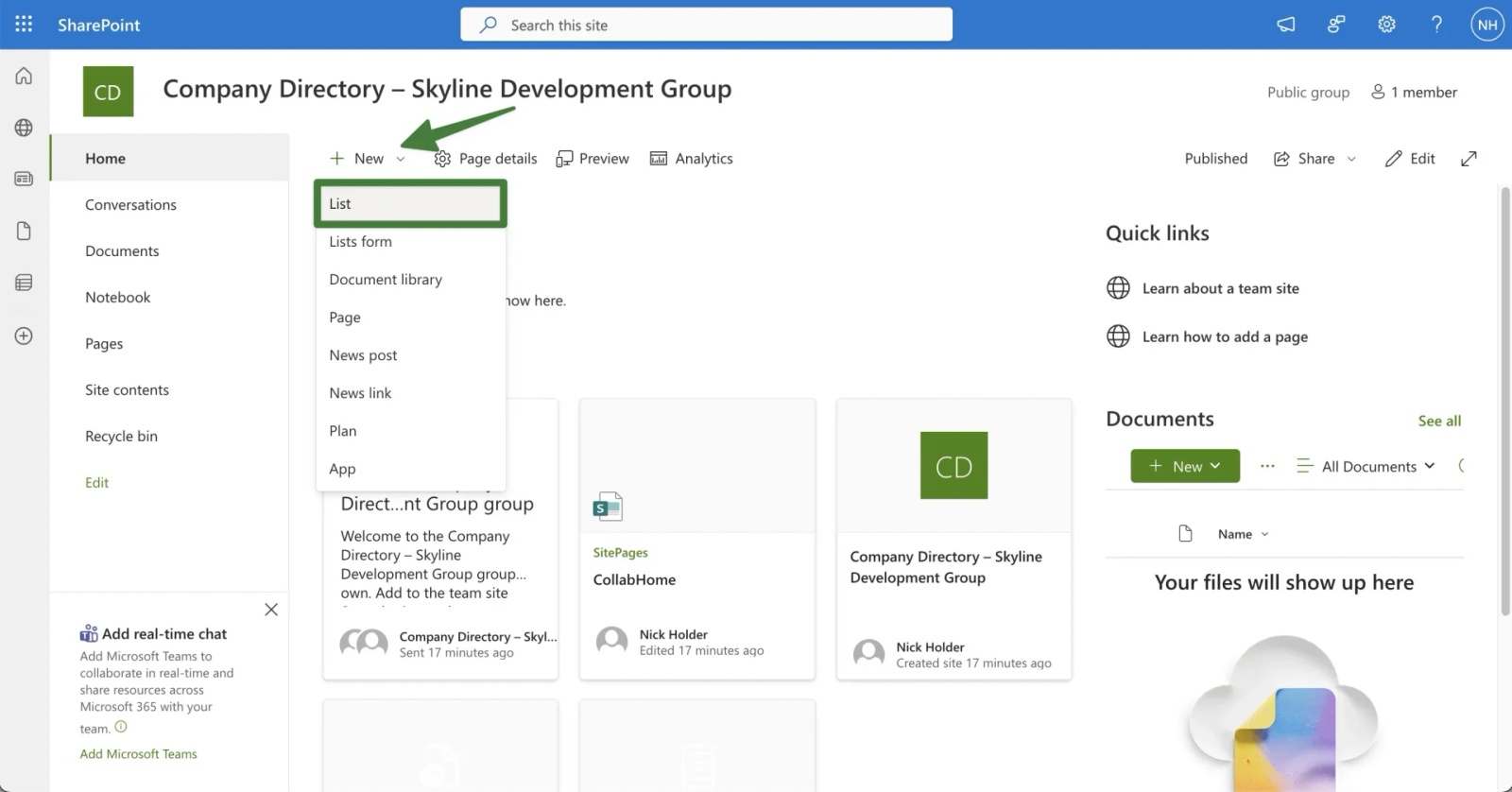
Task: Select List from the New menu
Action: 410,203
